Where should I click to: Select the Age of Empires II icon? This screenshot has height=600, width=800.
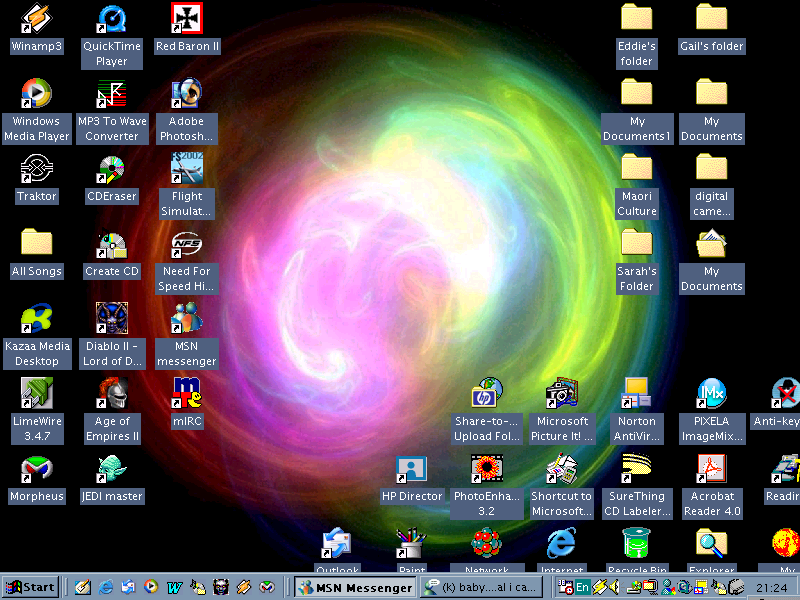(x=111, y=394)
